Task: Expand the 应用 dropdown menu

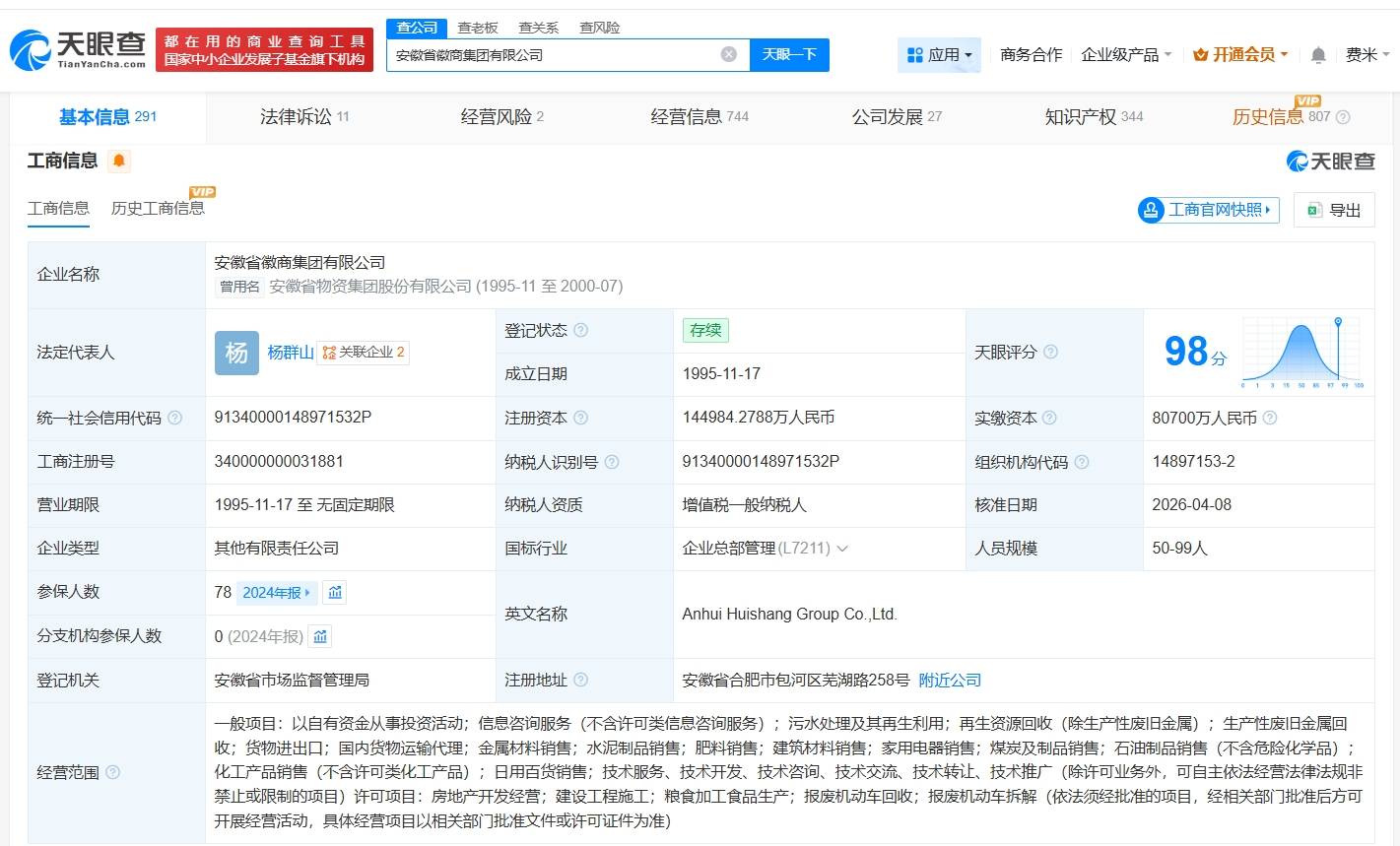Action: pyautogui.click(x=939, y=55)
